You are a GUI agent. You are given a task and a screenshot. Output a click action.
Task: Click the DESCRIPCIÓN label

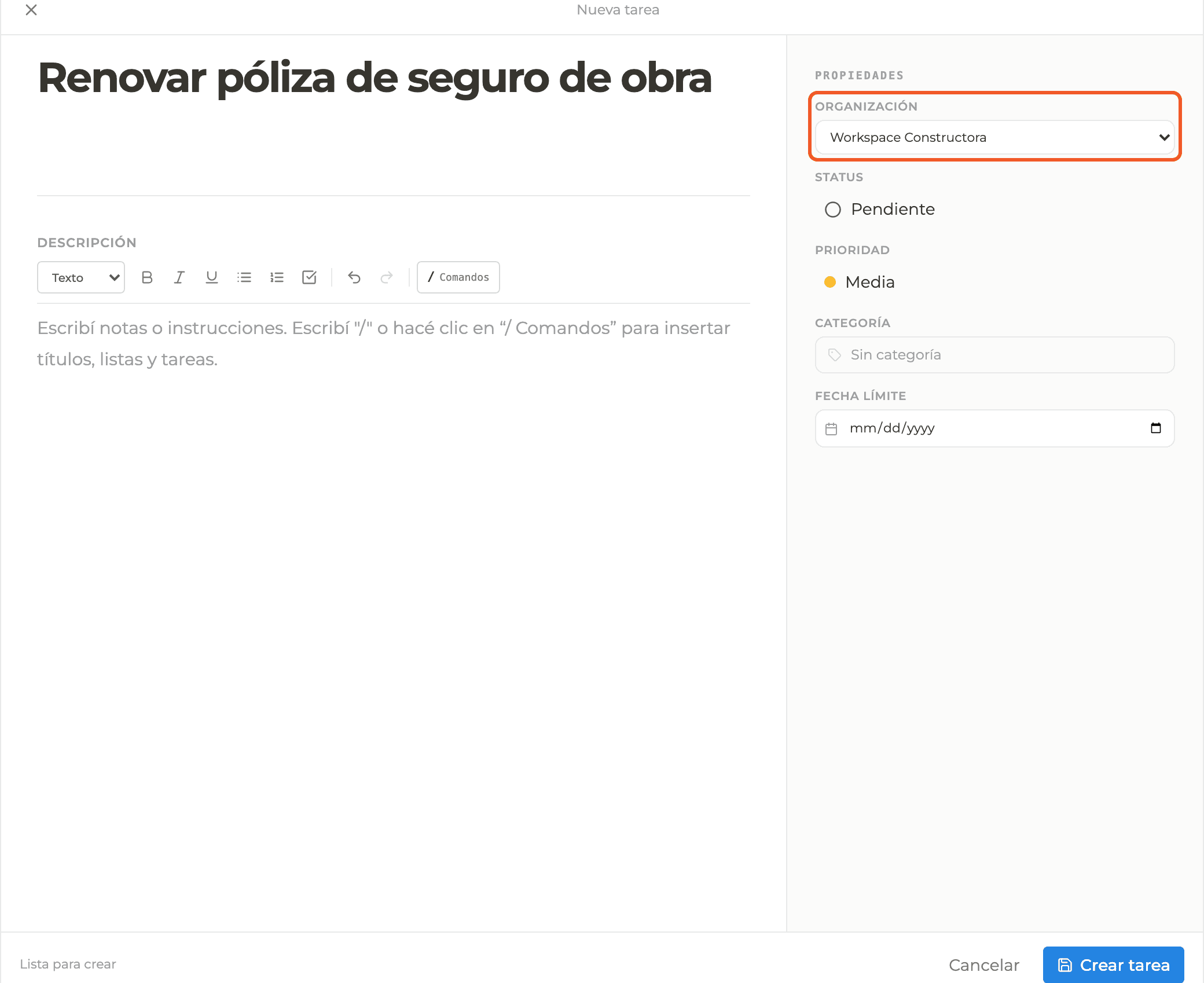(x=87, y=243)
